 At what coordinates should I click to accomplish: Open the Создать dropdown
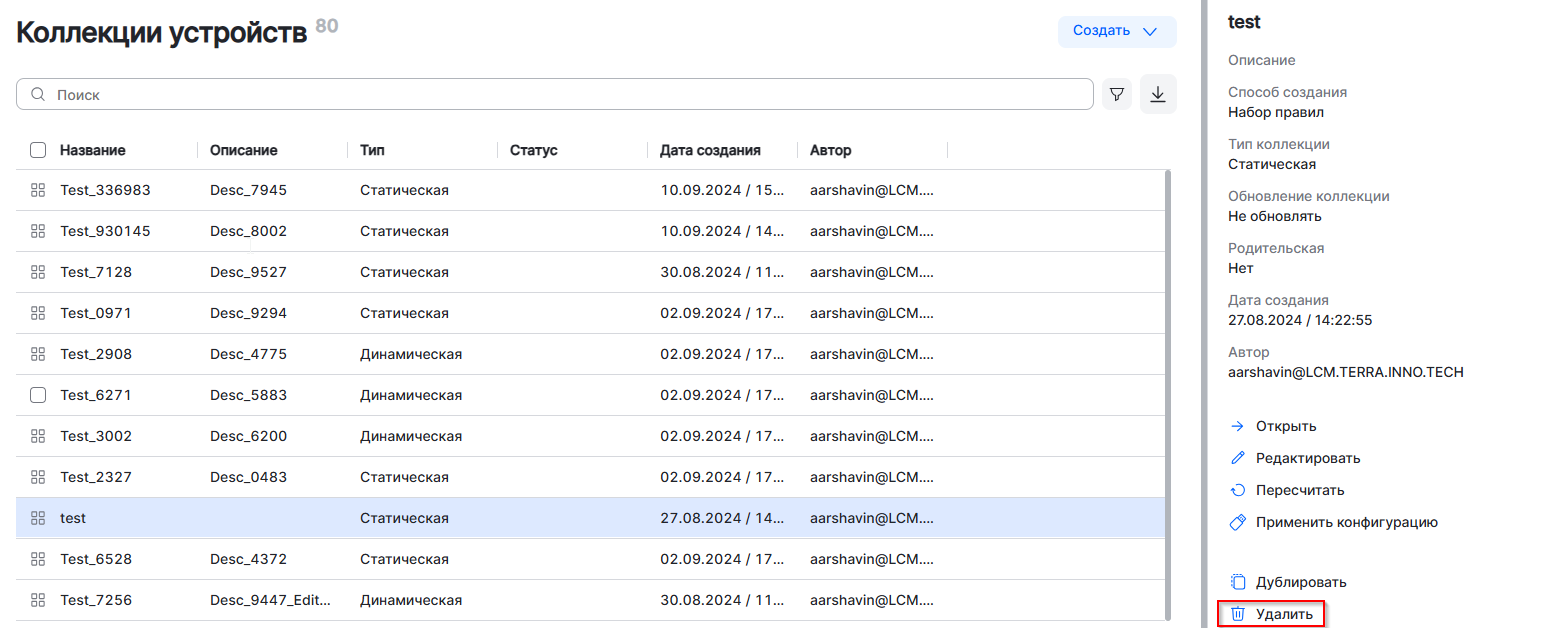[x=1116, y=31]
